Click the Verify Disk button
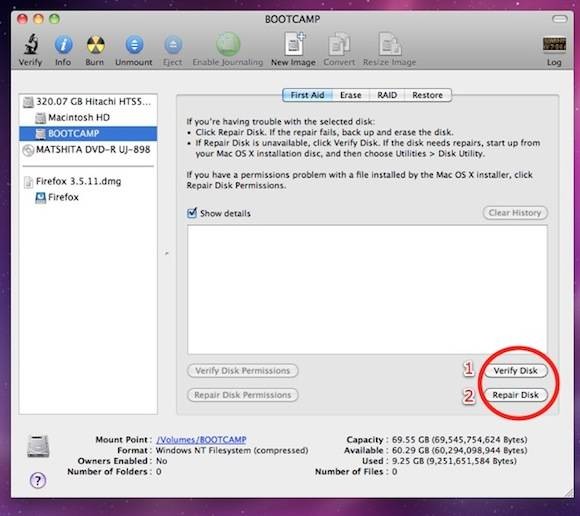Screen dimensions: 580x516 pyautogui.click(x=516, y=371)
